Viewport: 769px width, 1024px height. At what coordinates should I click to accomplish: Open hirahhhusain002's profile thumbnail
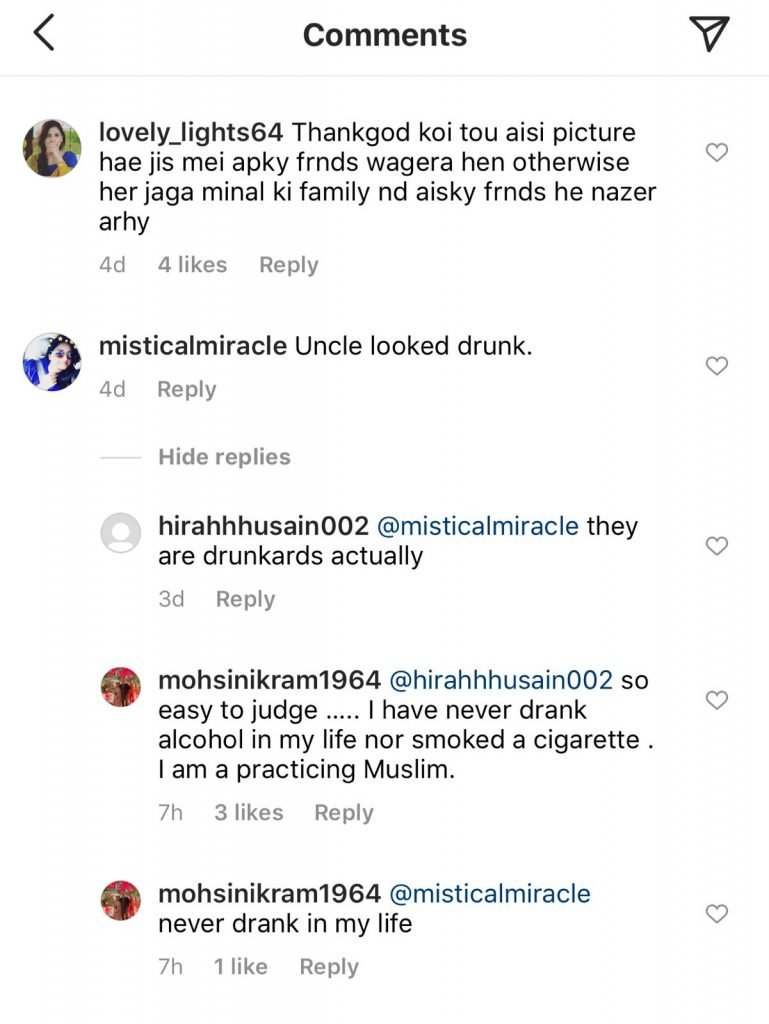[x=120, y=533]
